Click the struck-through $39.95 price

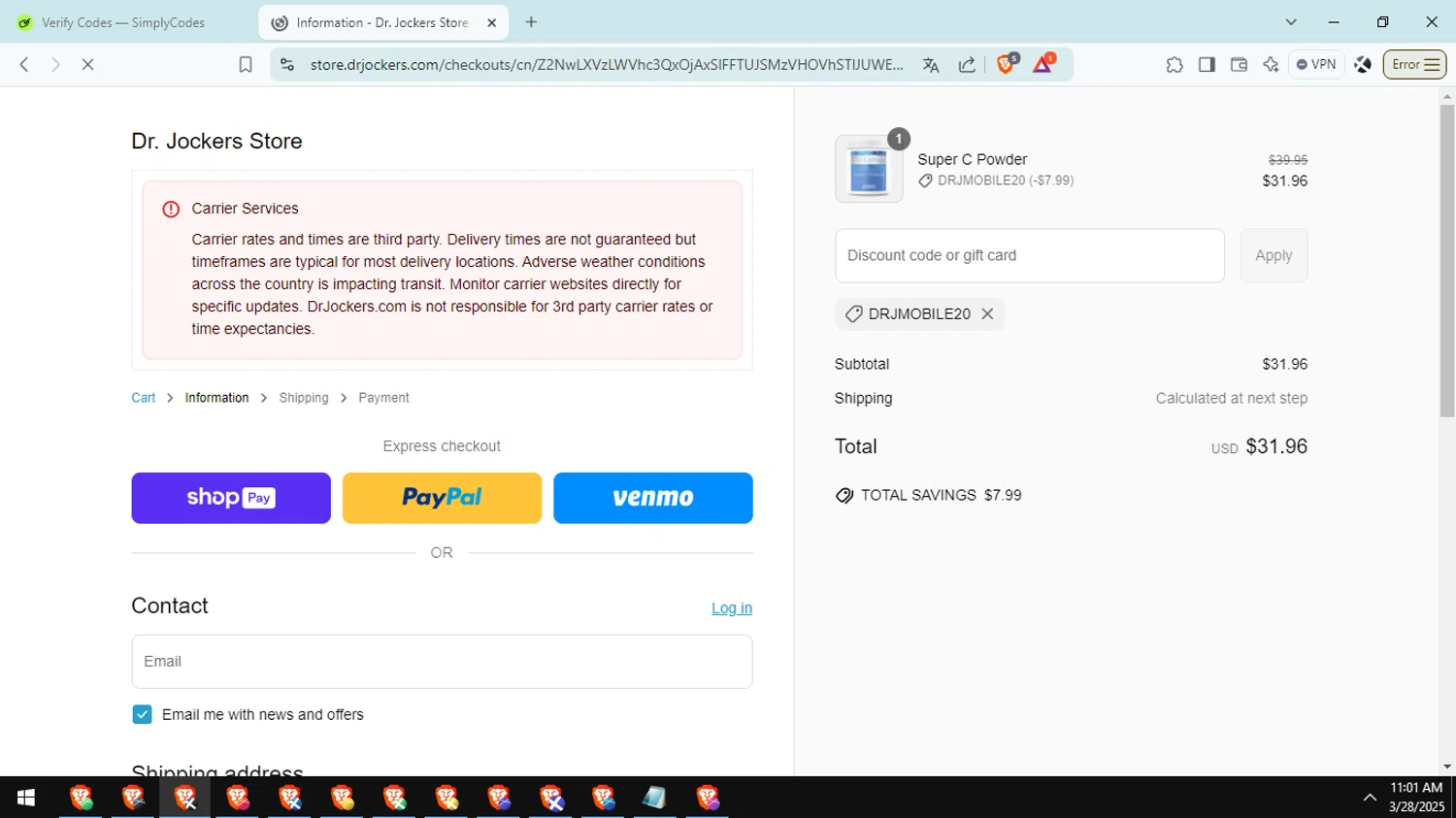pyautogui.click(x=1288, y=160)
